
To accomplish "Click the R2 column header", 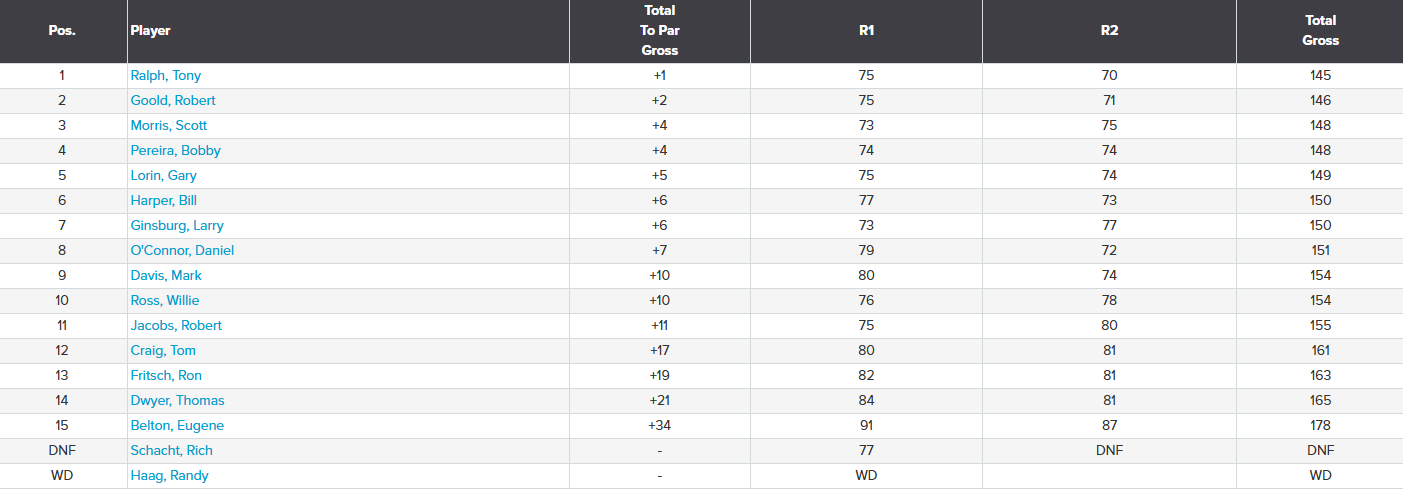I will (x=1109, y=30).
